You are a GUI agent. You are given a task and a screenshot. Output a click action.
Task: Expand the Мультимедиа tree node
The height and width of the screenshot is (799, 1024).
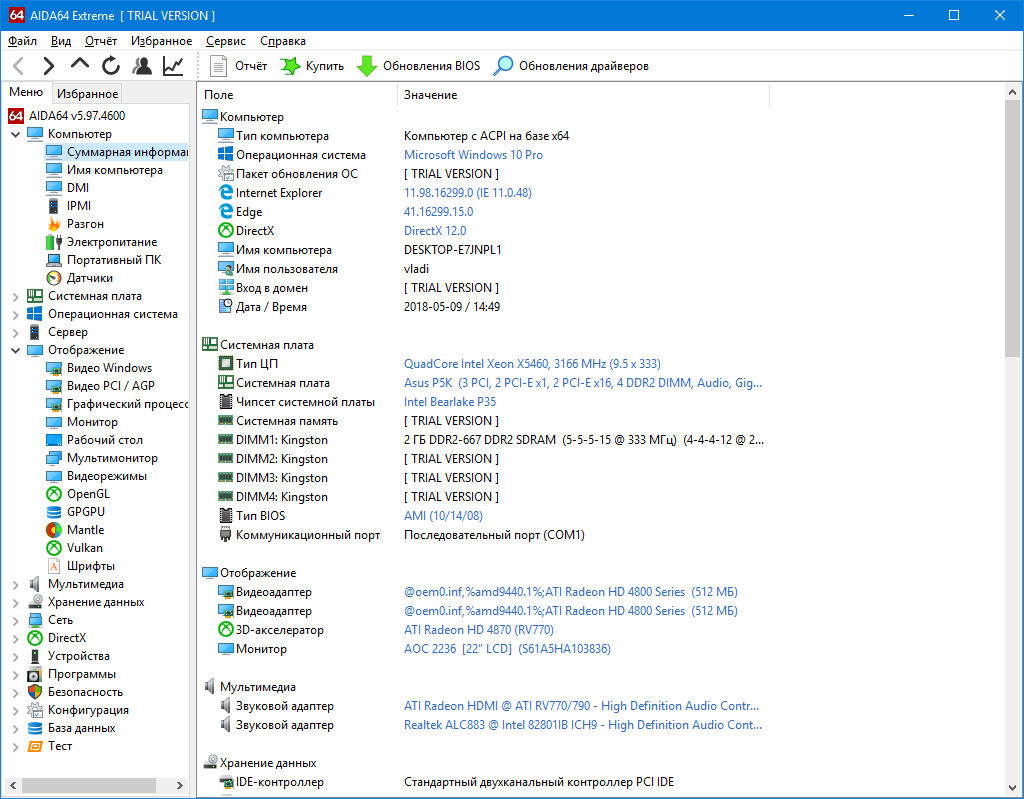pos(15,584)
